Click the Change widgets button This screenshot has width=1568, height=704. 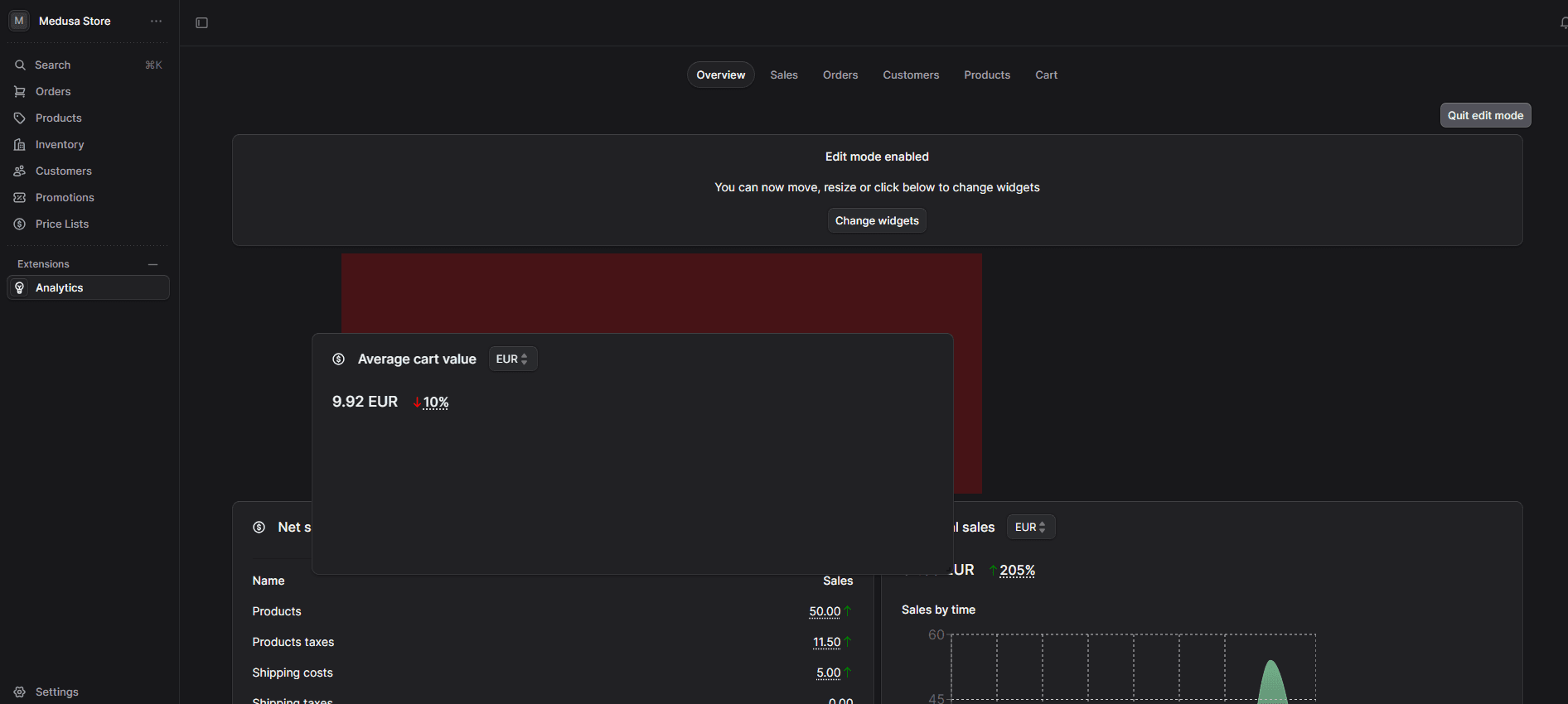point(877,221)
